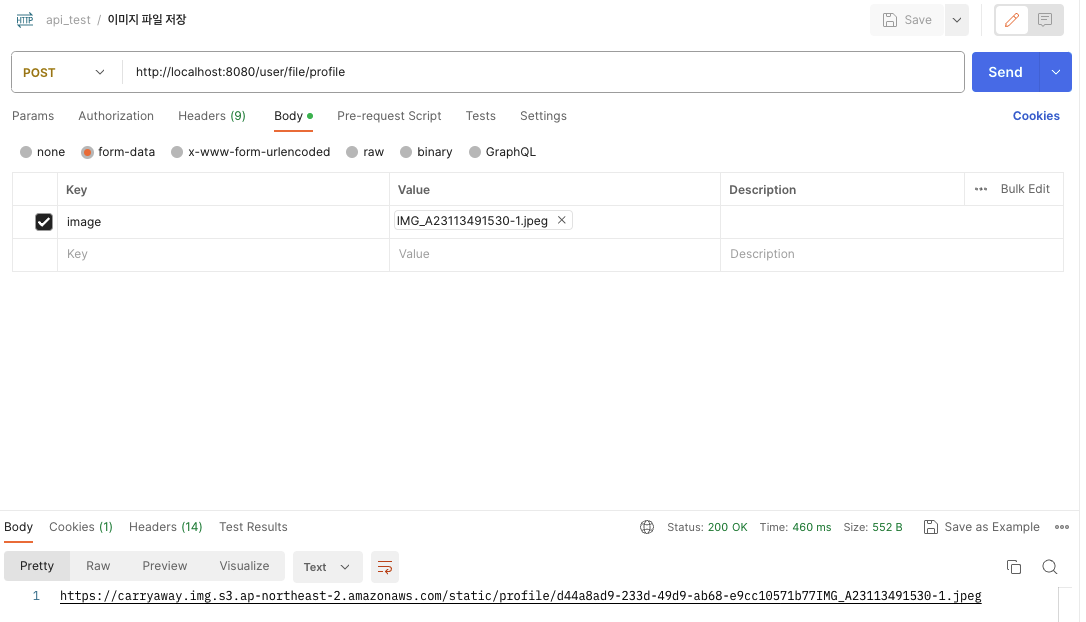The width and height of the screenshot is (1086, 622).
Task: Remove the IMG_A23113491530-1.jpeg file
Action: pos(562,220)
